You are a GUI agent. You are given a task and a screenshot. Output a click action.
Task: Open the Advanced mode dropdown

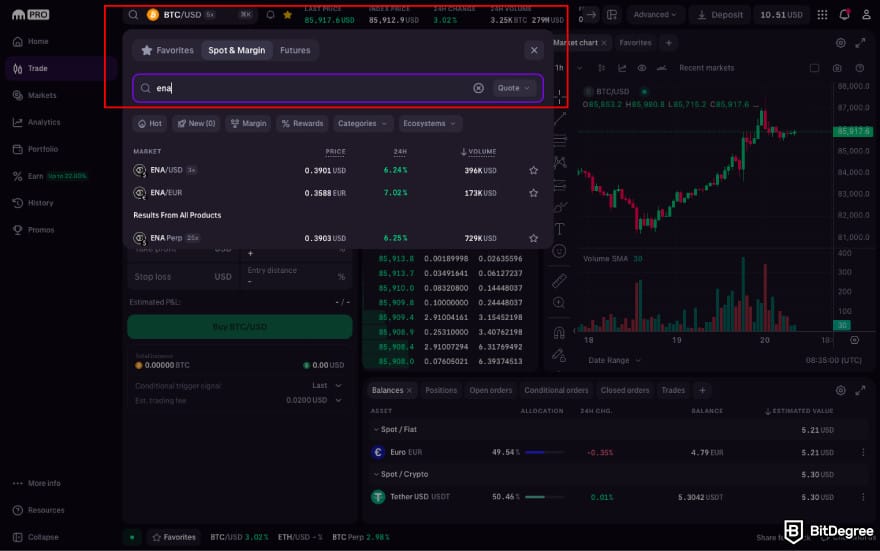(x=655, y=15)
